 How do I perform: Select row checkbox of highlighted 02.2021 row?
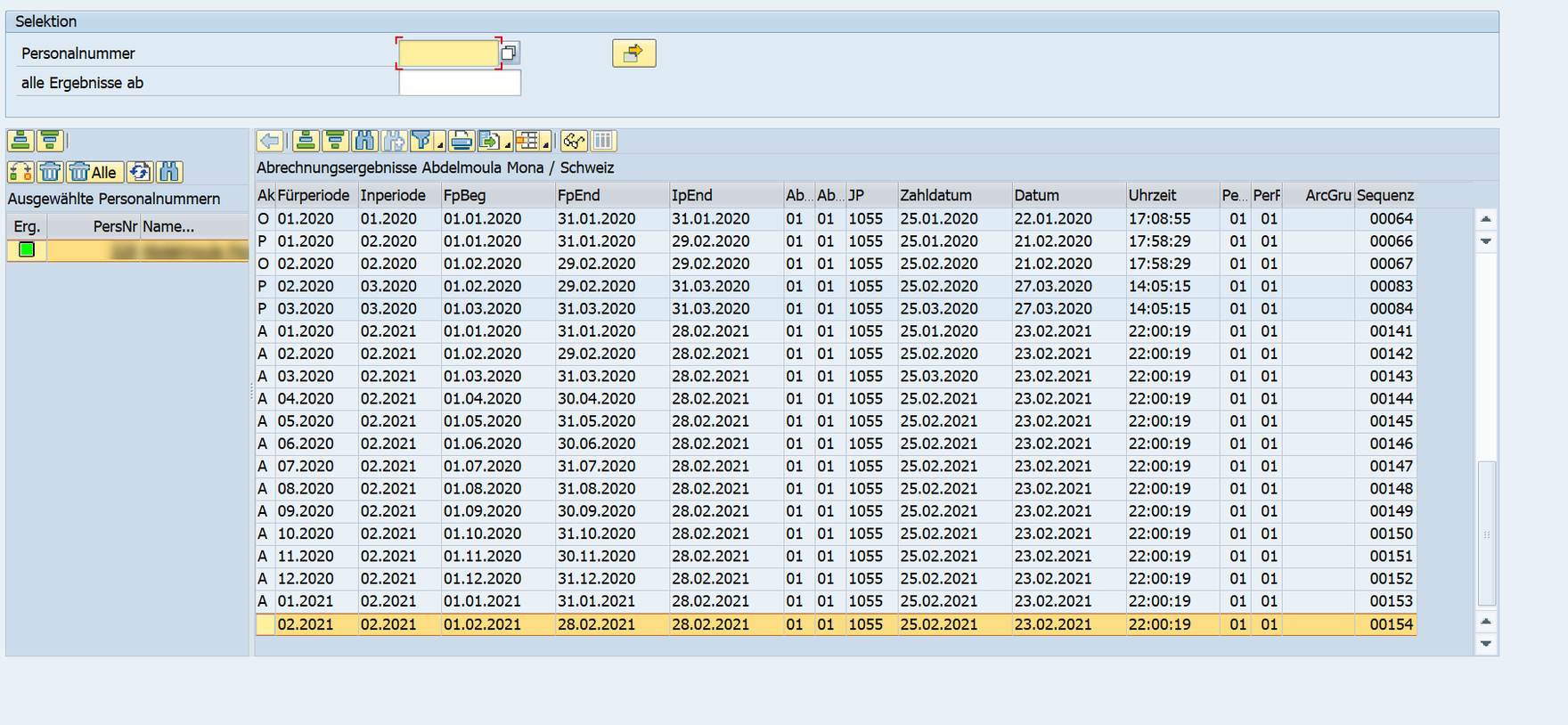click(x=265, y=624)
